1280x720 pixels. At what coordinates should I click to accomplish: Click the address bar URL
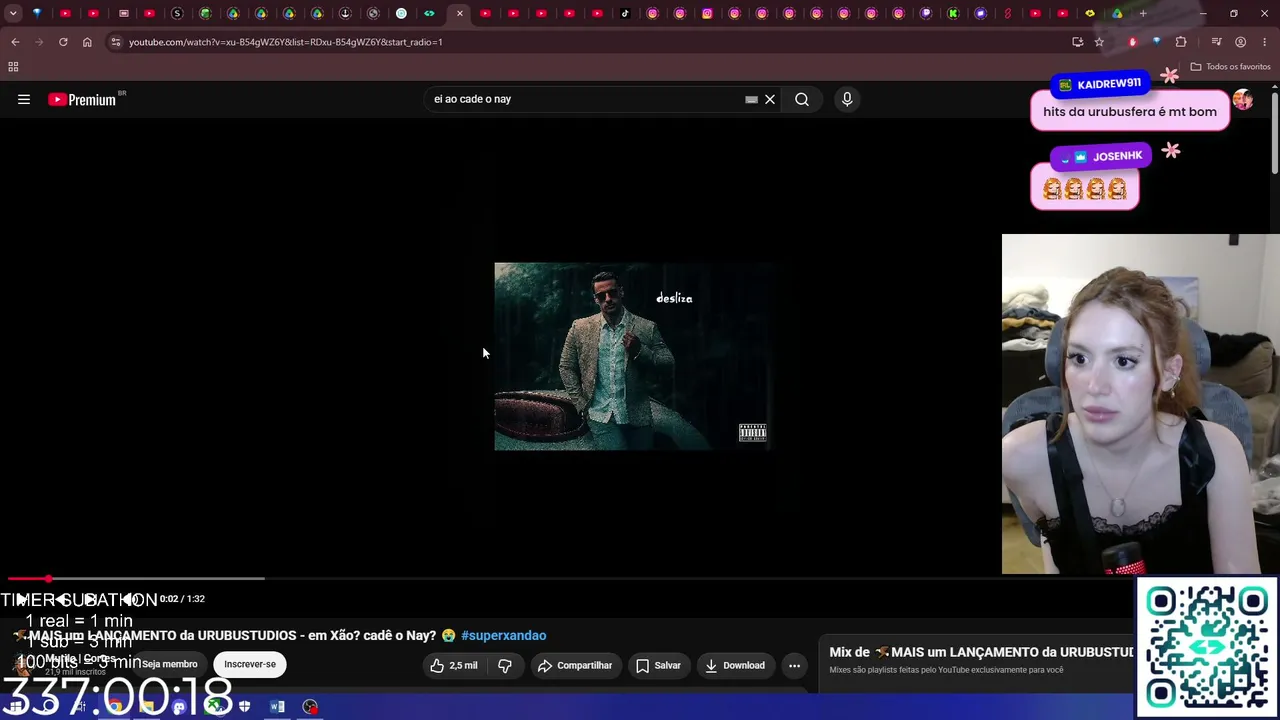coord(285,42)
